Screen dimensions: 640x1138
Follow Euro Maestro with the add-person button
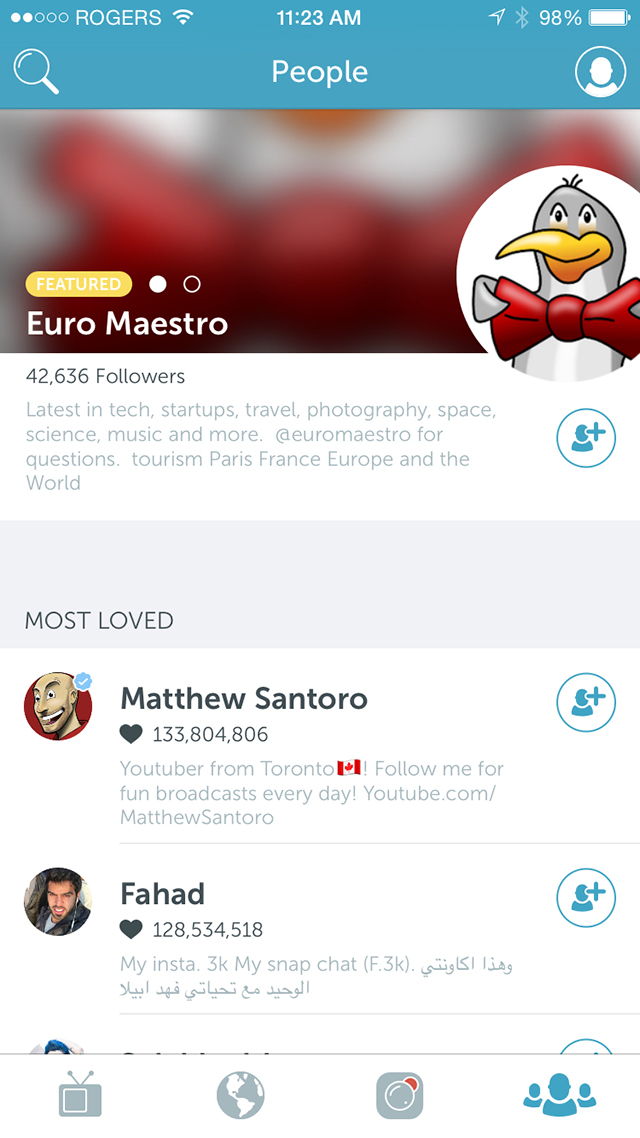click(x=586, y=438)
